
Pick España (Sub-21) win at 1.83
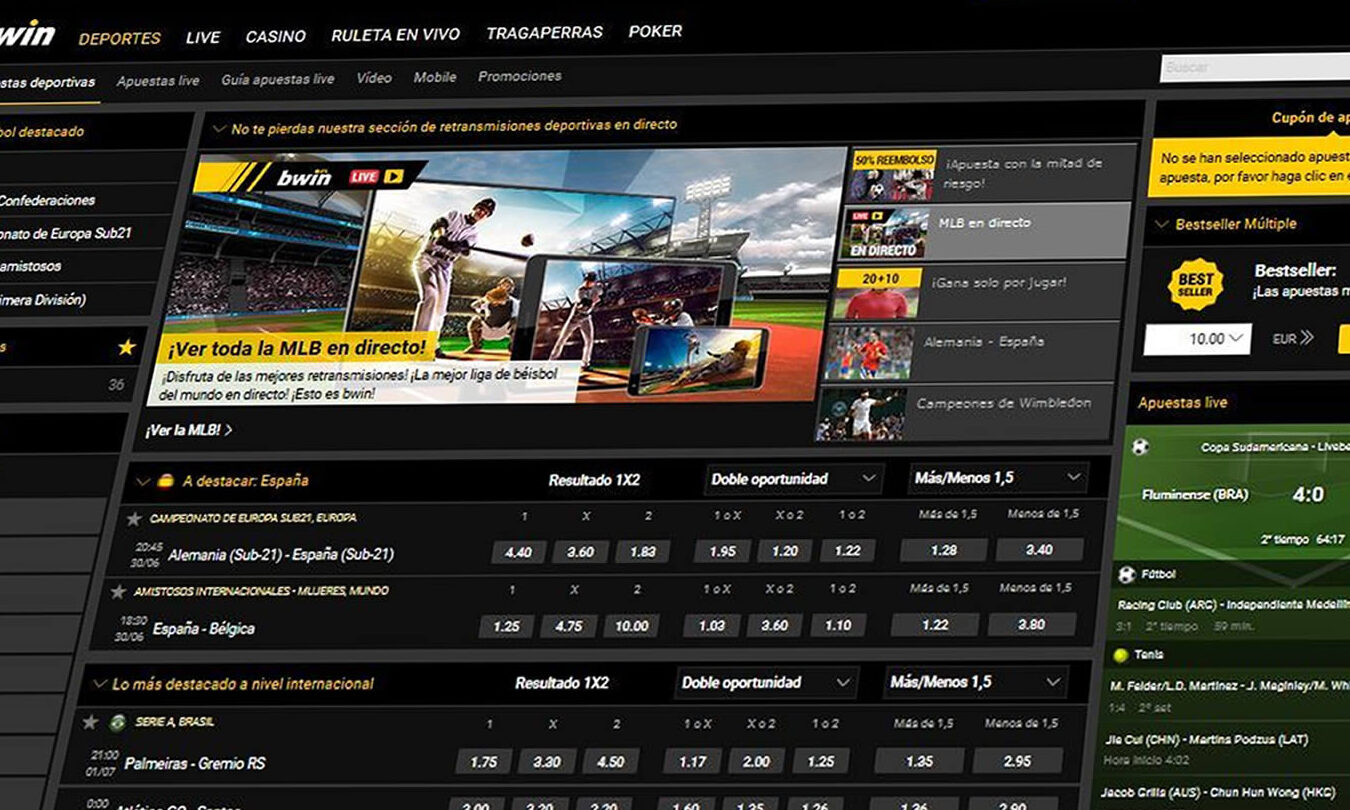point(642,551)
